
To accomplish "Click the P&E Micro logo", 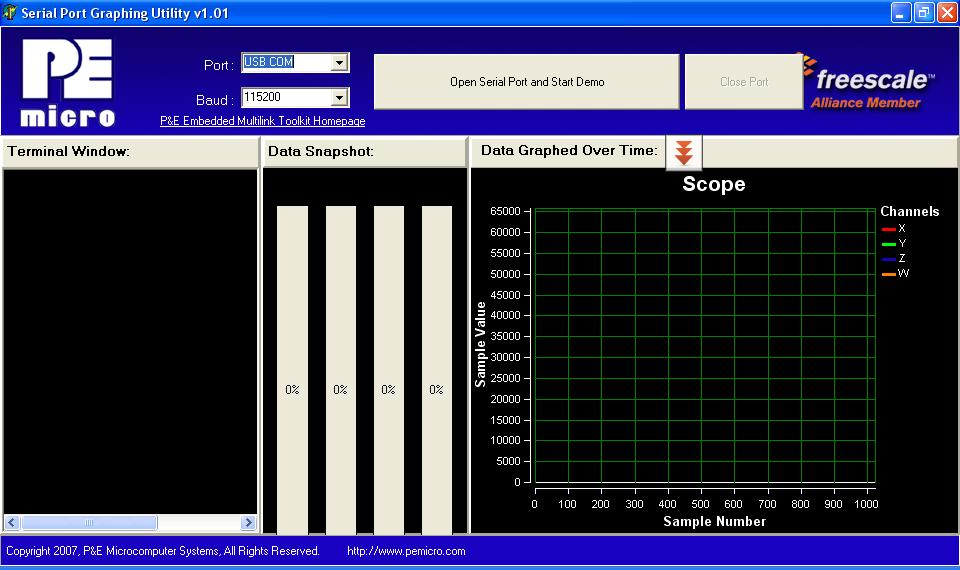I will pyautogui.click(x=68, y=83).
